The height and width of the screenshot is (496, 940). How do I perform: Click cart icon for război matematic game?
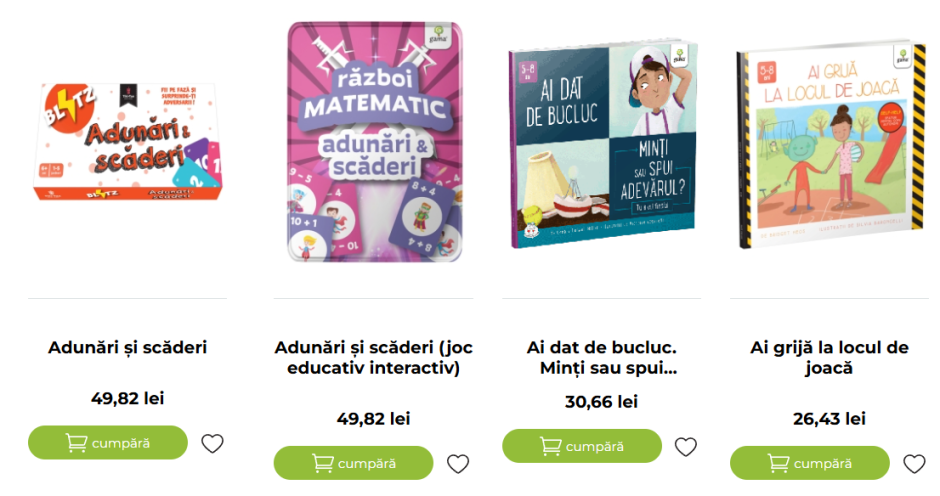click(323, 464)
